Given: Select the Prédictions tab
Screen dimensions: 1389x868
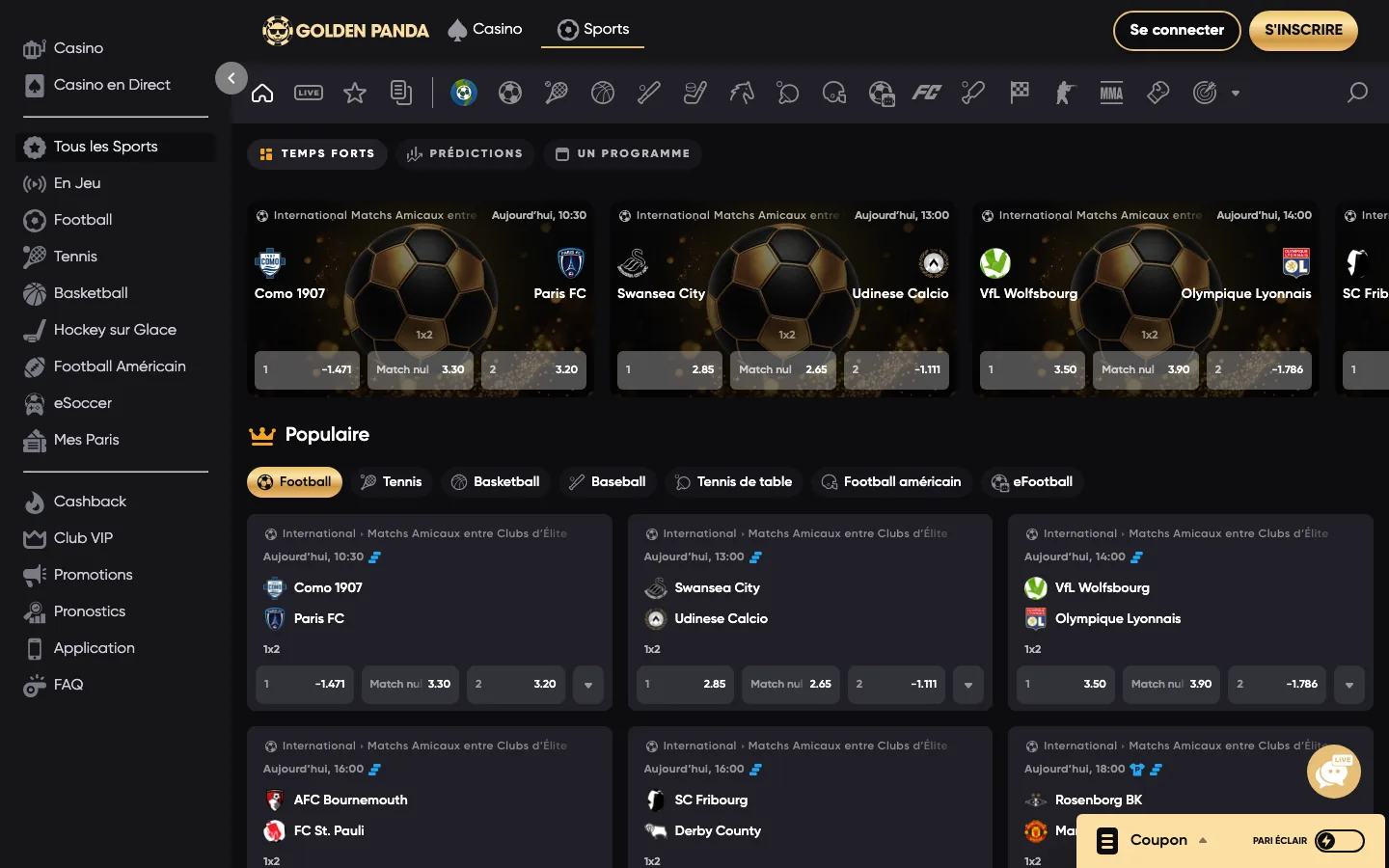Looking at the screenshot, I should point(465,153).
